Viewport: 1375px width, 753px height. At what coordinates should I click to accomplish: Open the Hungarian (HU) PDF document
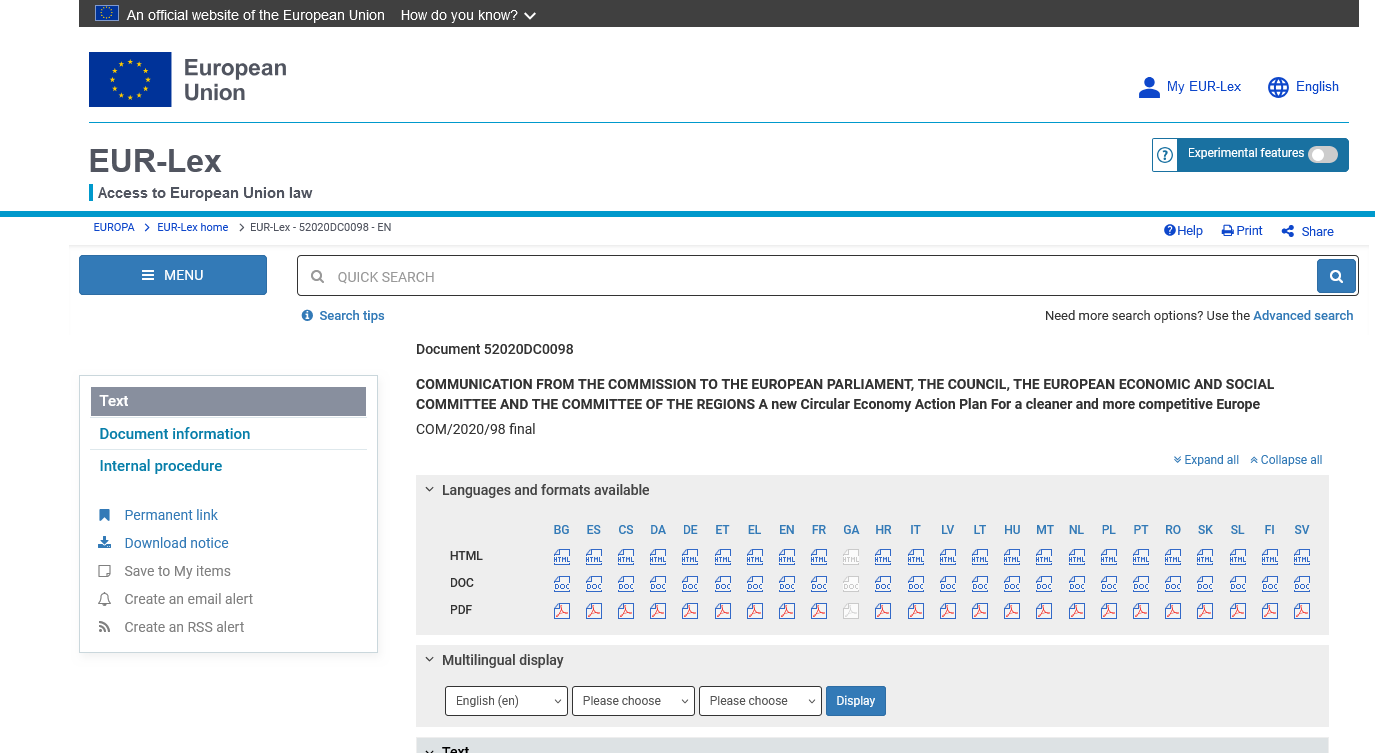click(1012, 611)
